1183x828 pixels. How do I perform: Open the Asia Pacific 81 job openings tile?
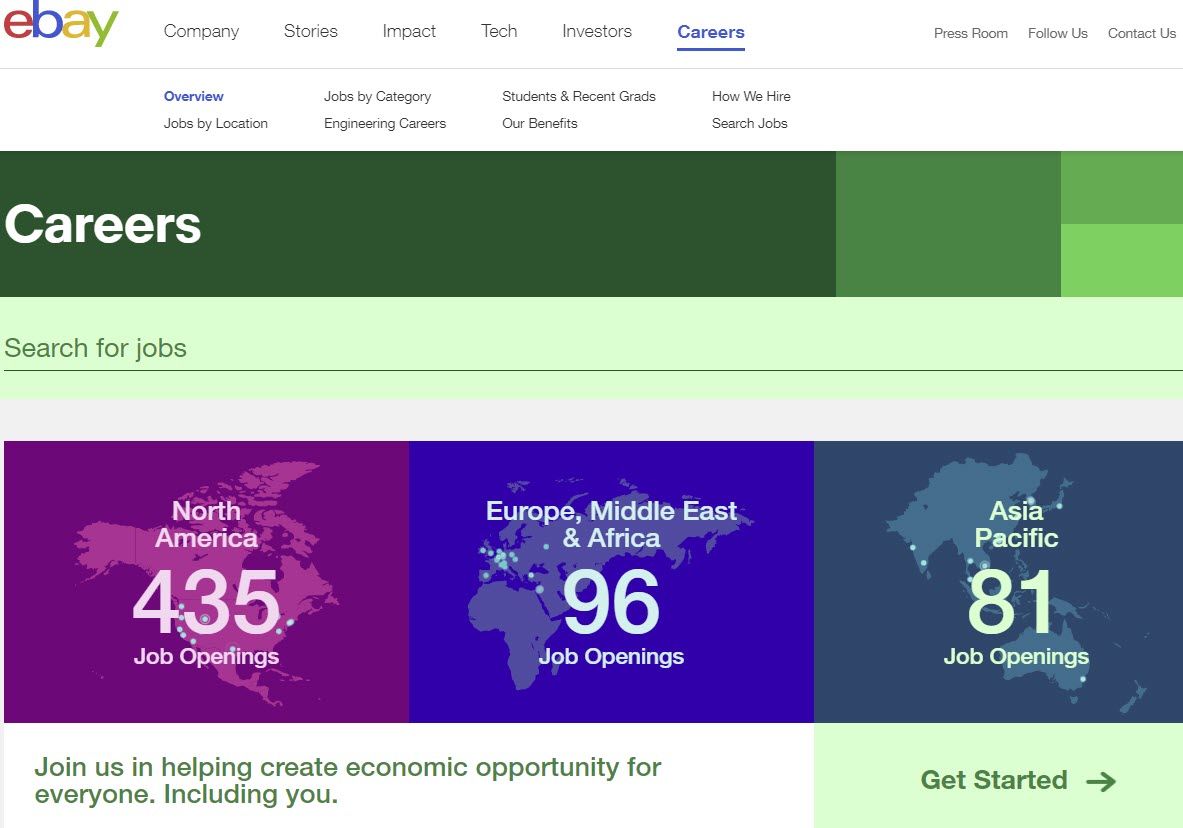click(998, 581)
